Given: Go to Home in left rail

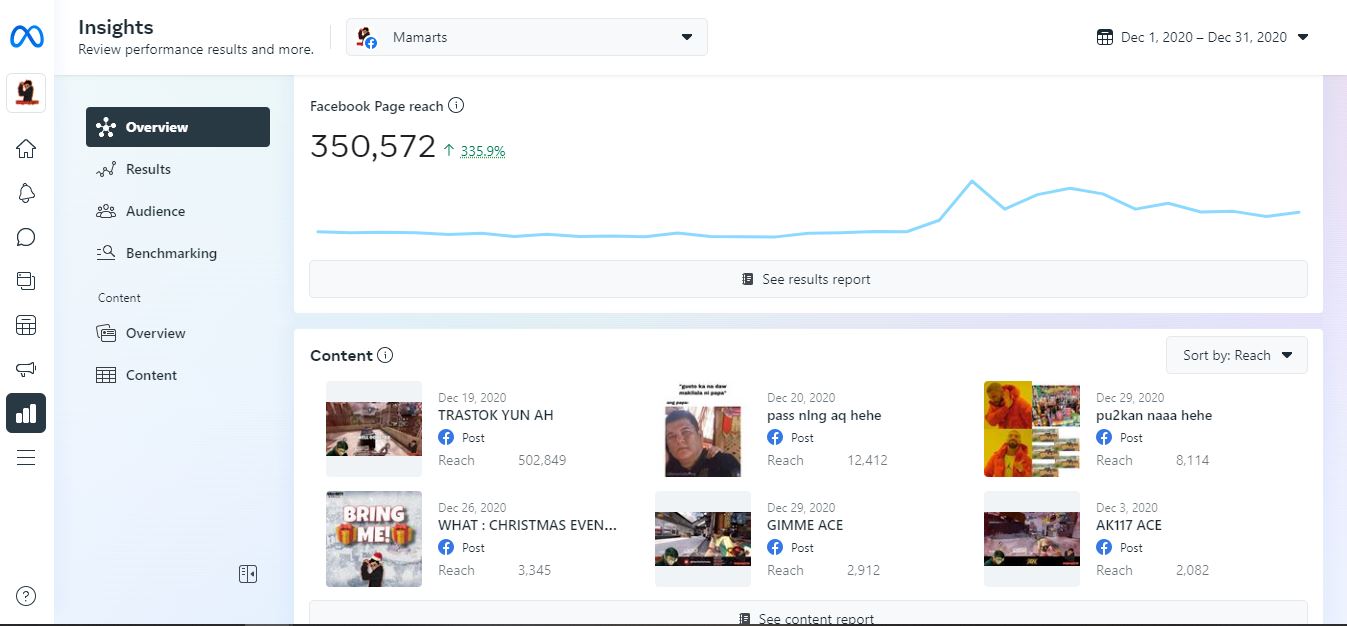Looking at the screenshot, I should click(26, 149).
